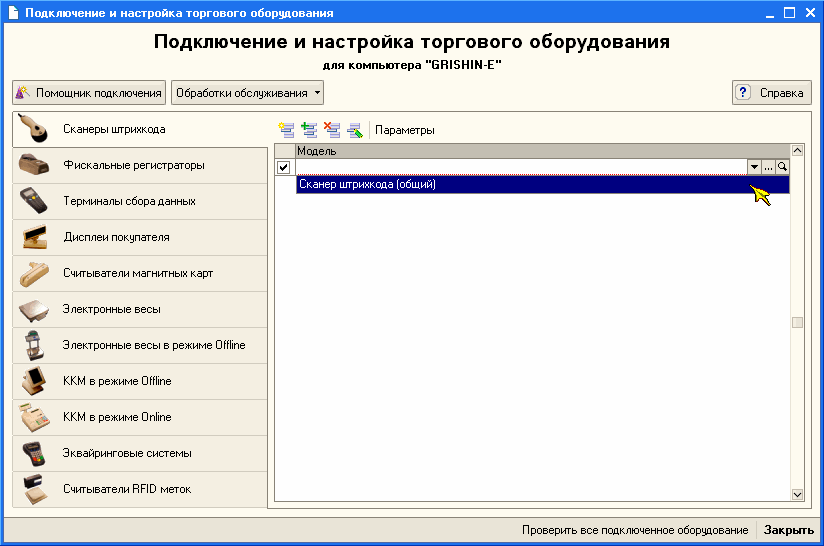824x546 pixels.
Task: Uncheck the checkbox in the model row
Action: [283, 167]
